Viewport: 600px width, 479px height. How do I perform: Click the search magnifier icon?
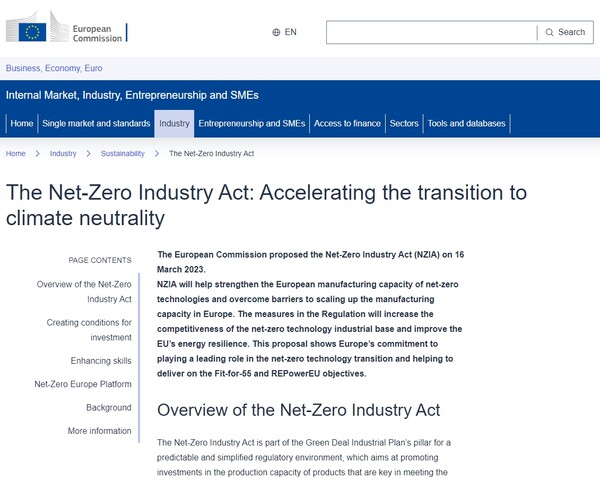coord(549,32)
